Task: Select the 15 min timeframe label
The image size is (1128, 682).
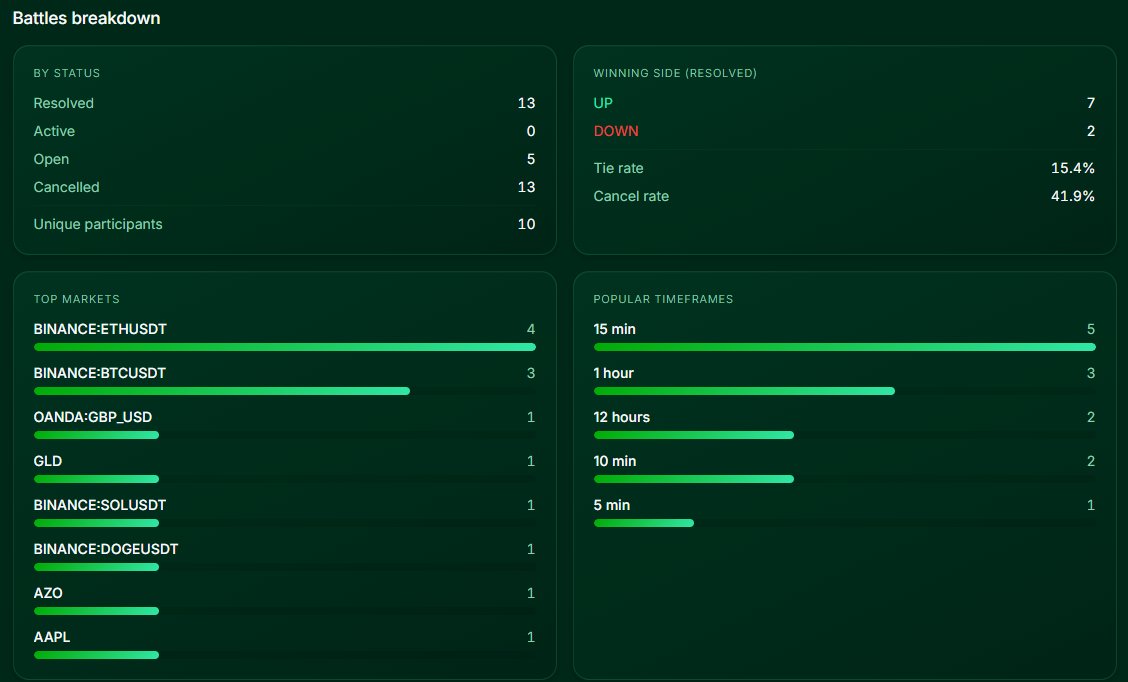Action: click(614, 329)
